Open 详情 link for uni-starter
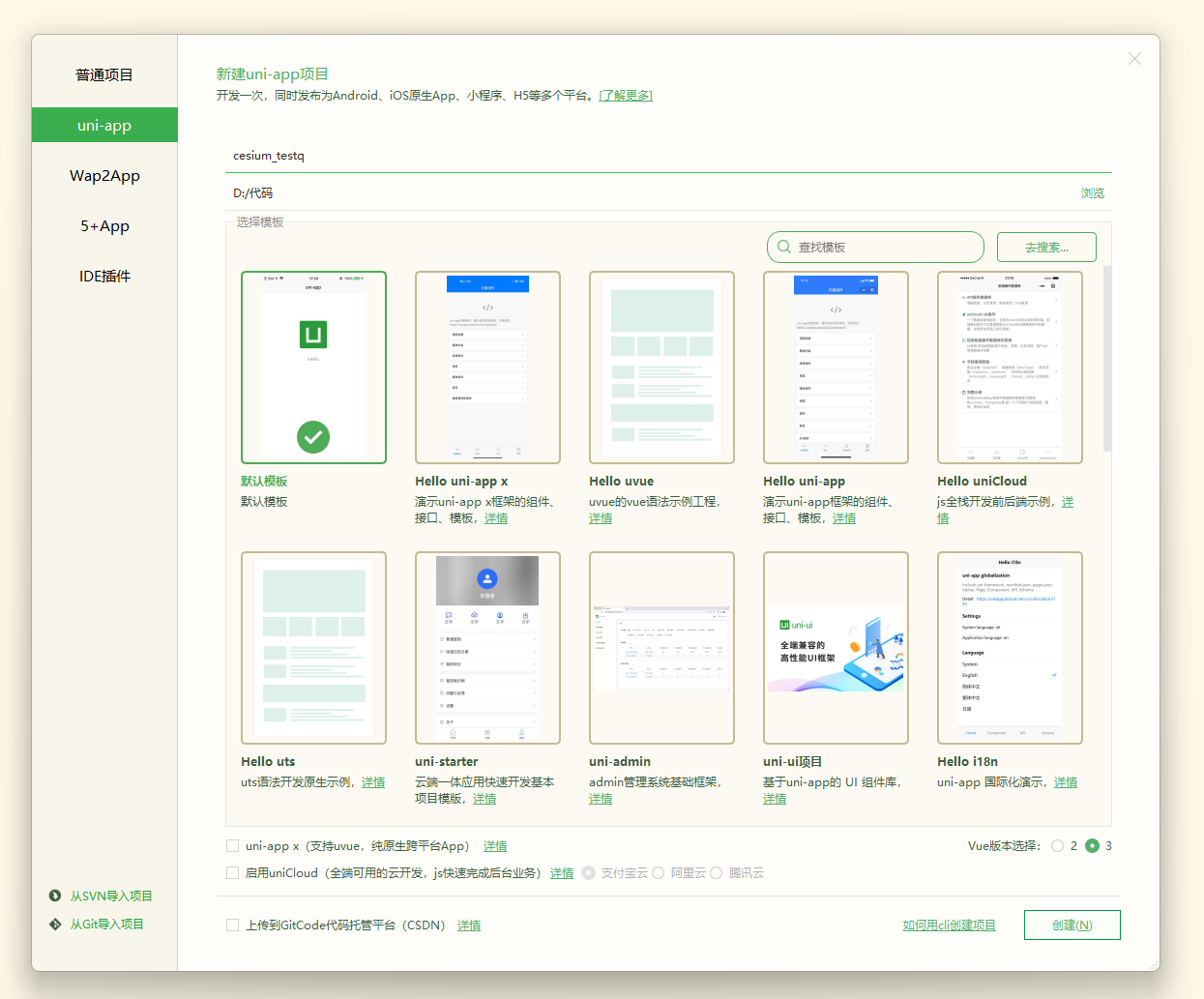The height and width of the screenshot is (999, 1204). 485,799
